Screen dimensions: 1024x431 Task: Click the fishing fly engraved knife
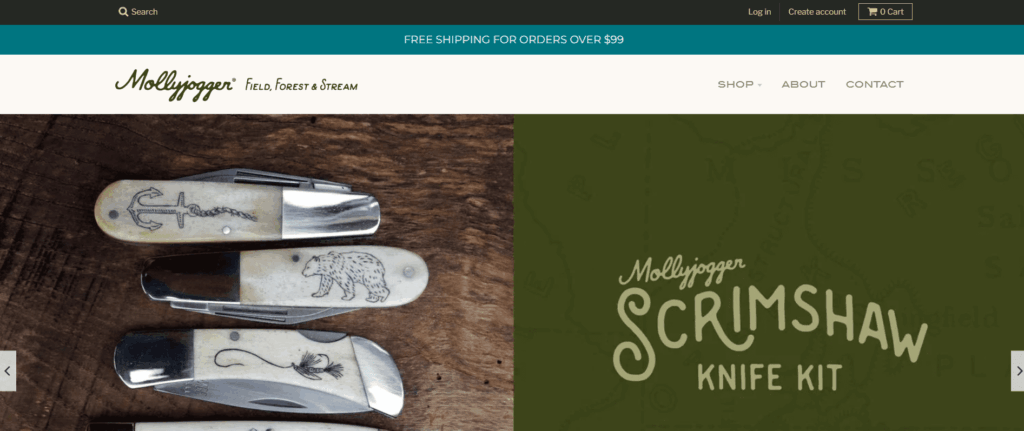[x=259, y=371]
